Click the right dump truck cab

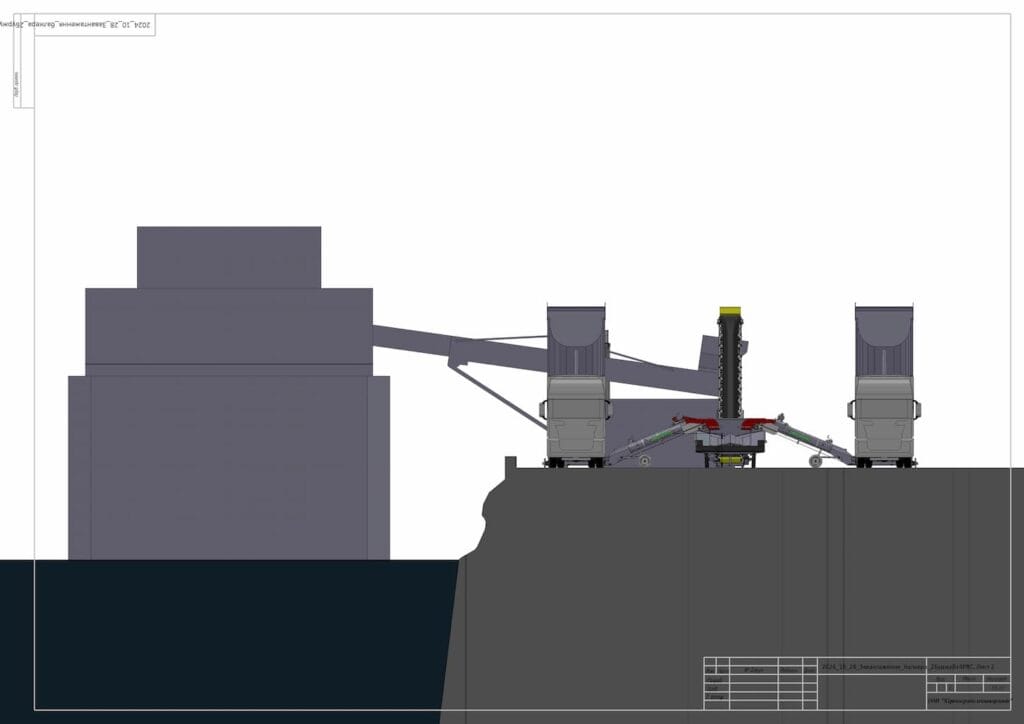tap(884, 420)
